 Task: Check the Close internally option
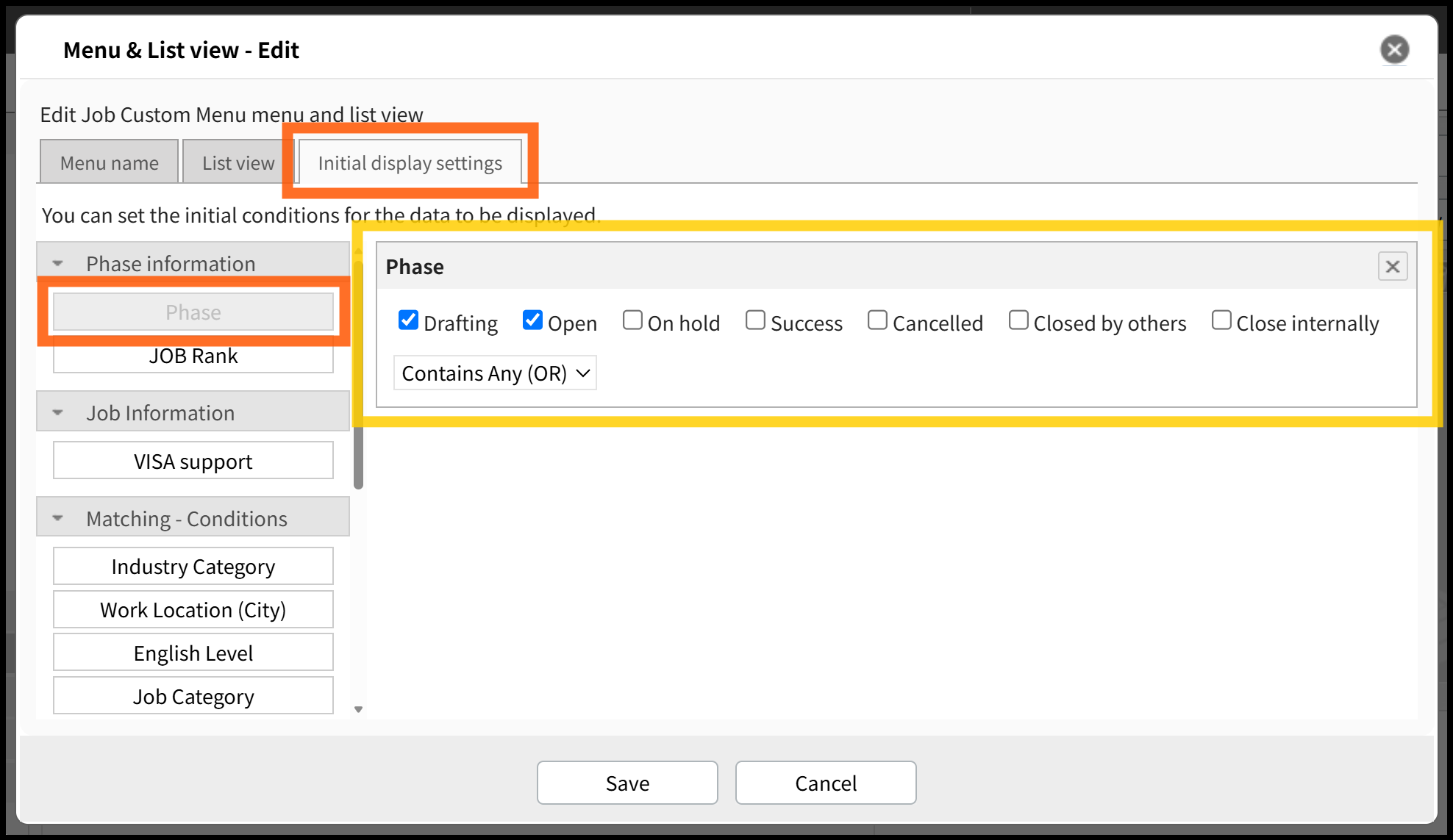point(1221,320)
